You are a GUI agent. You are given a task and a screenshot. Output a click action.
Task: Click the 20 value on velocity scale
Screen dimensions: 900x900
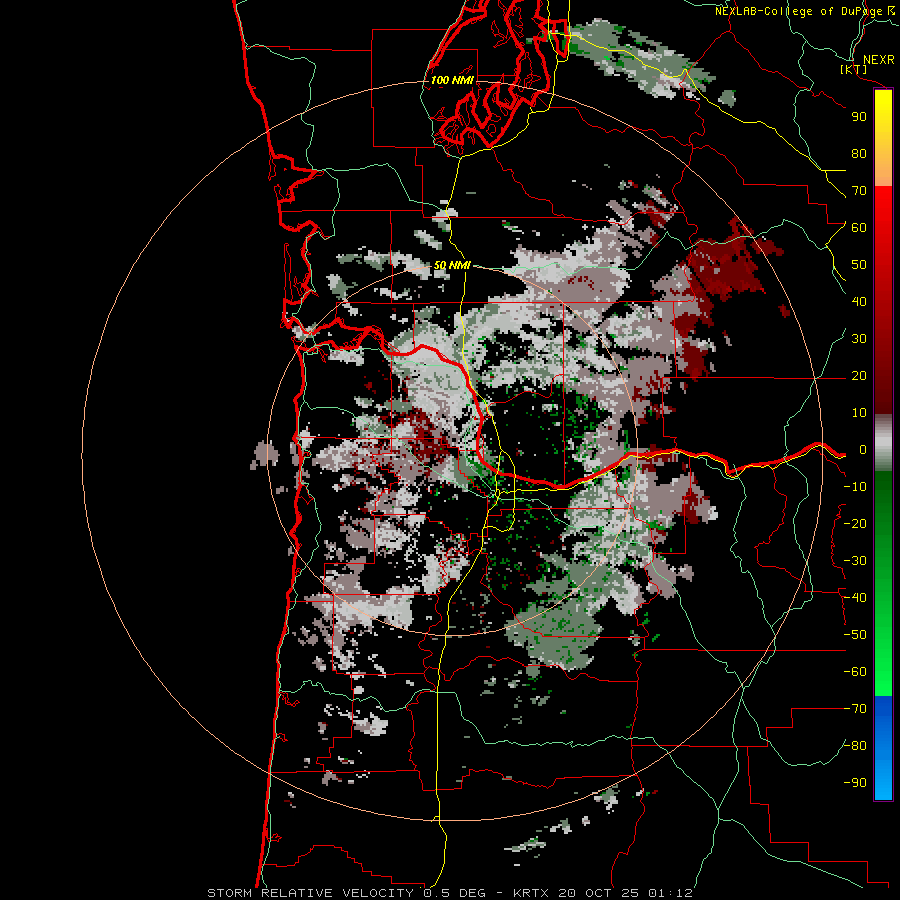coord(859,376)
